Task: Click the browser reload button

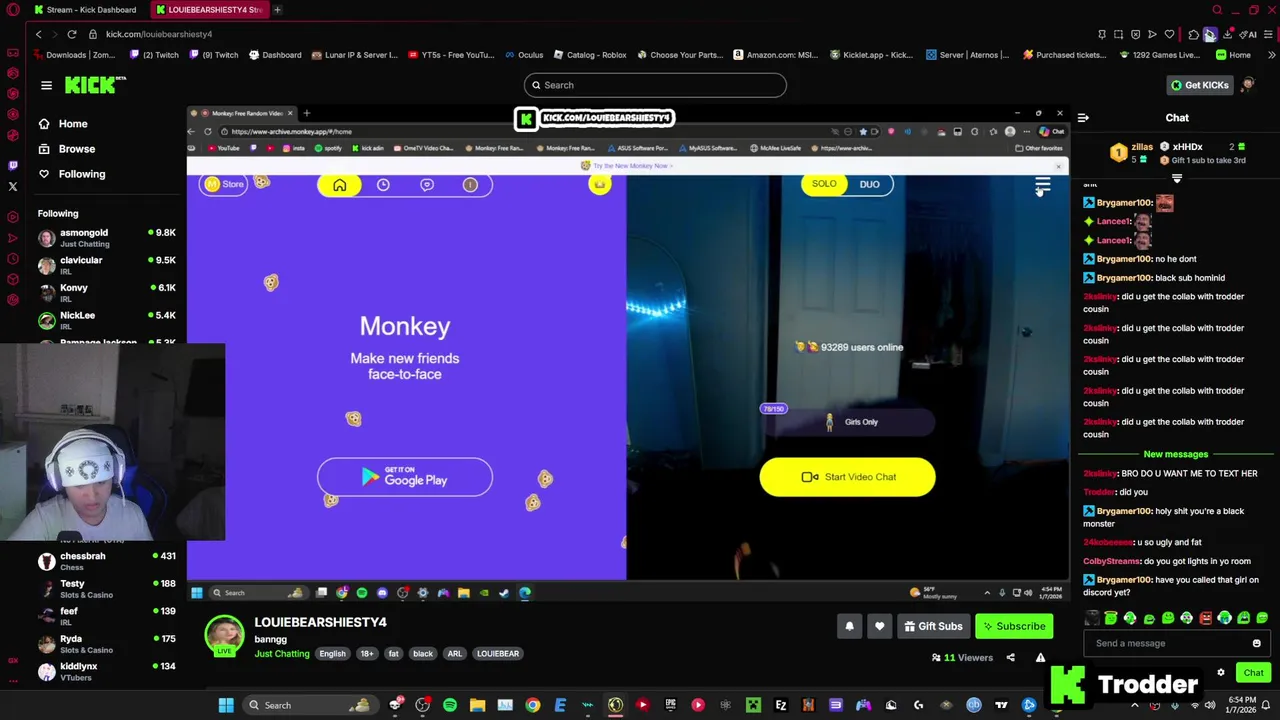Action: point(72,34)
